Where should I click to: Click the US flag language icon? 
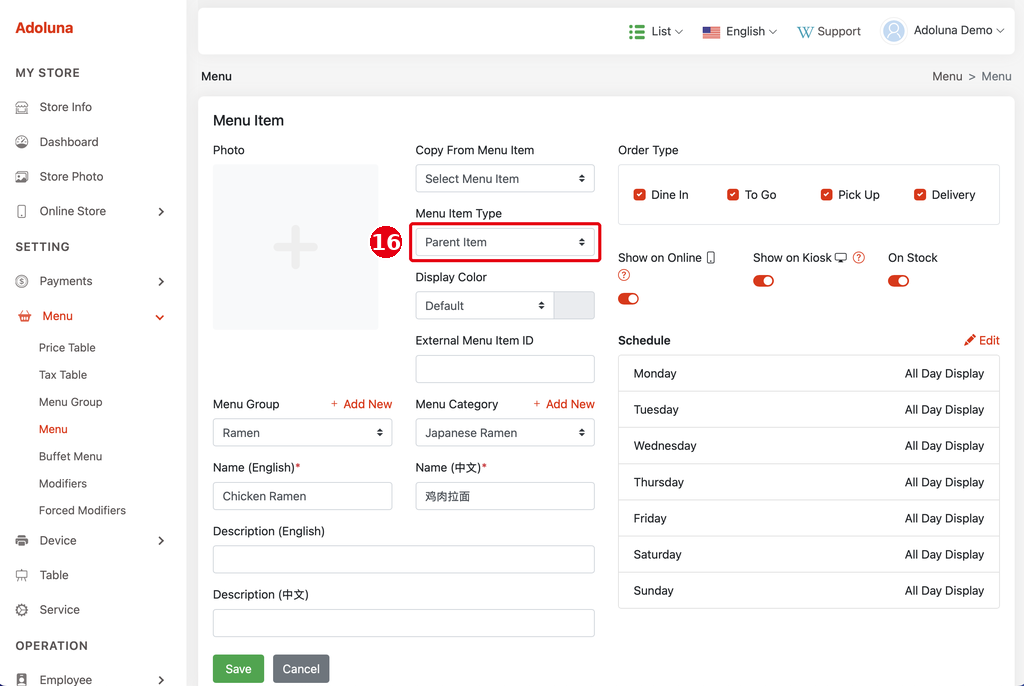pos(711,32)
